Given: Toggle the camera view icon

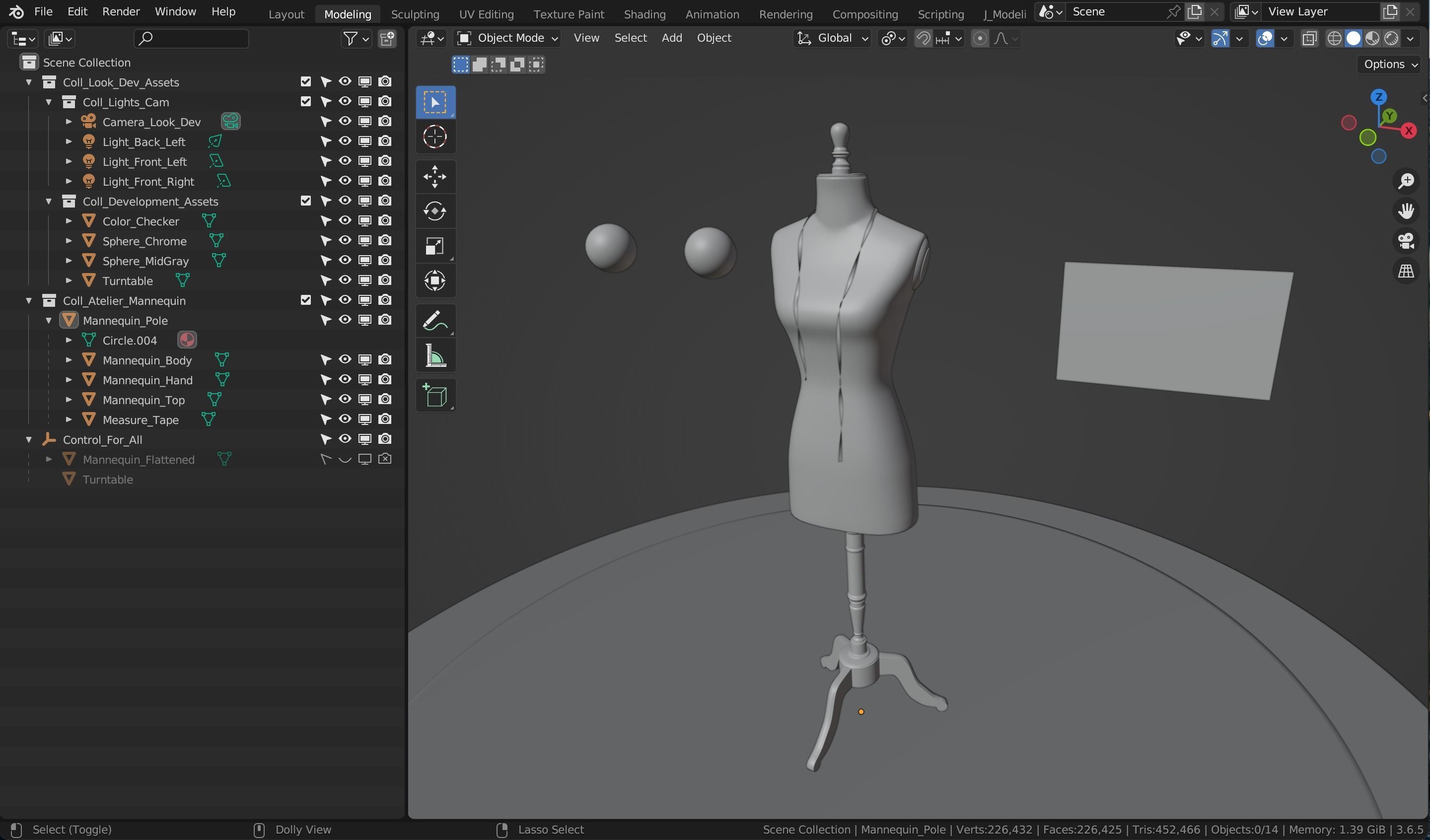Looking at the screenshot, I should click(x=1406, y=241).
